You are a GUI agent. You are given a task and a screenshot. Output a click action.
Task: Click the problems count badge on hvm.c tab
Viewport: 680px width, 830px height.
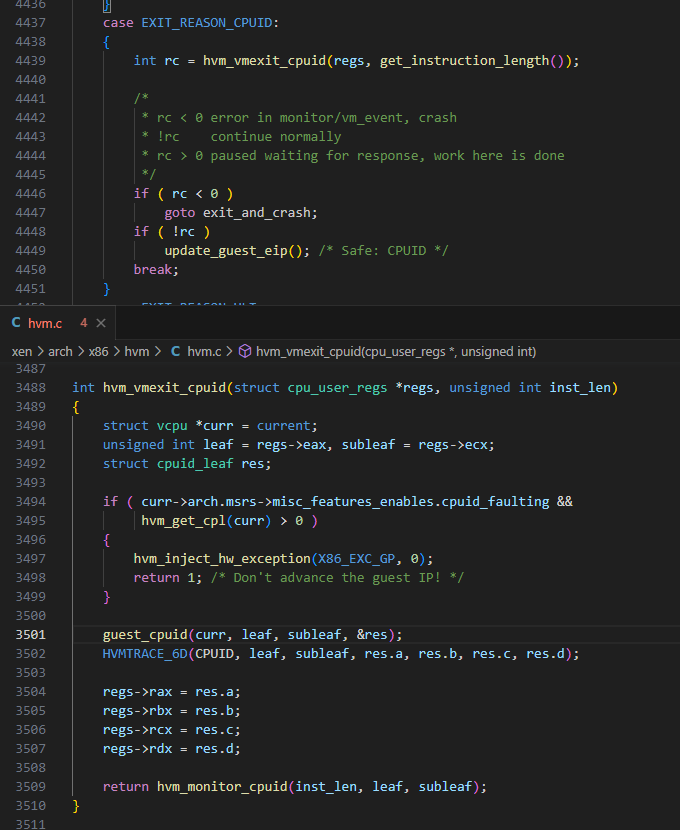coord(83,323)
